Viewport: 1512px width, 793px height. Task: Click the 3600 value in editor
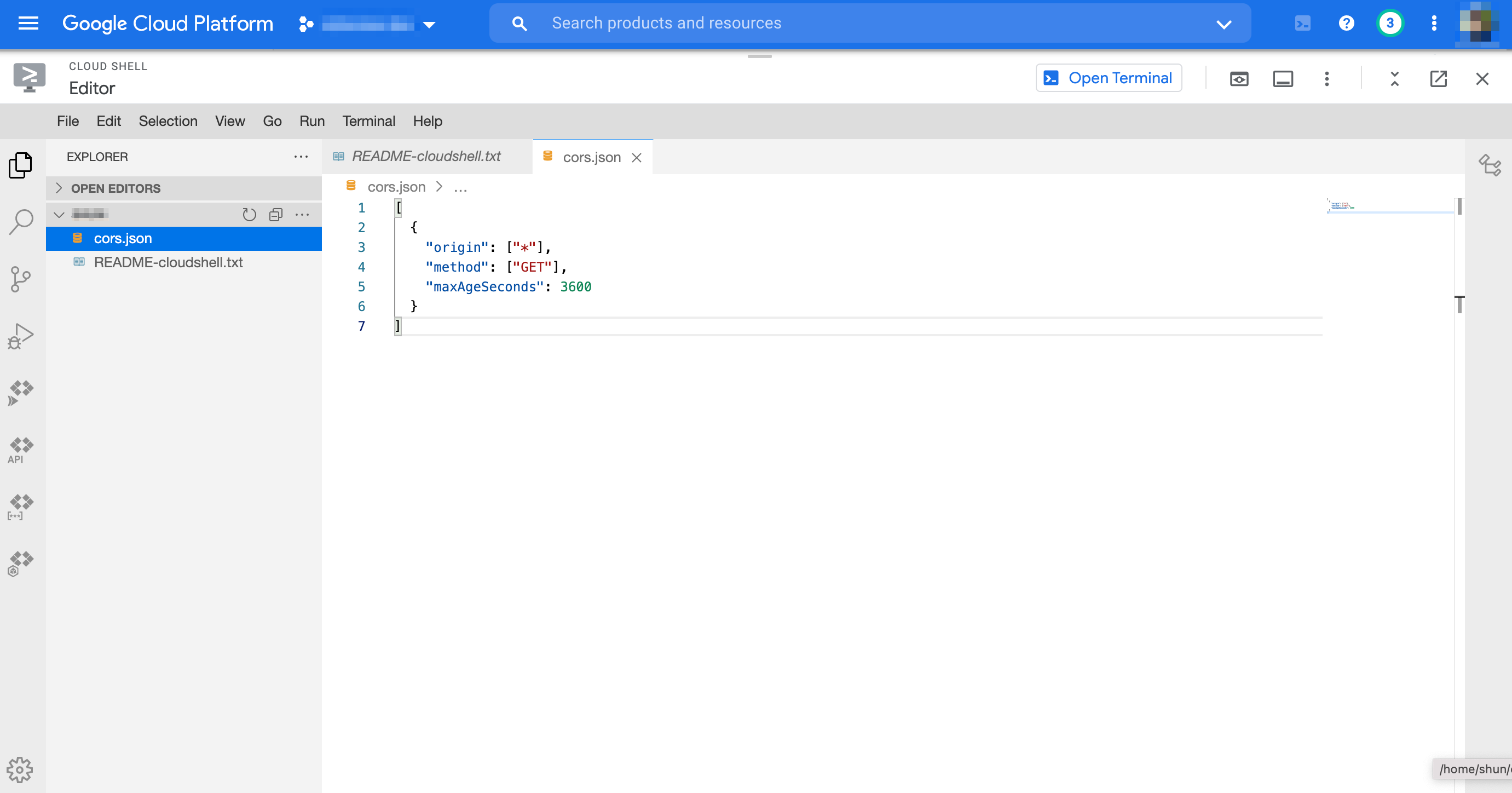click(x=575, y=286)
